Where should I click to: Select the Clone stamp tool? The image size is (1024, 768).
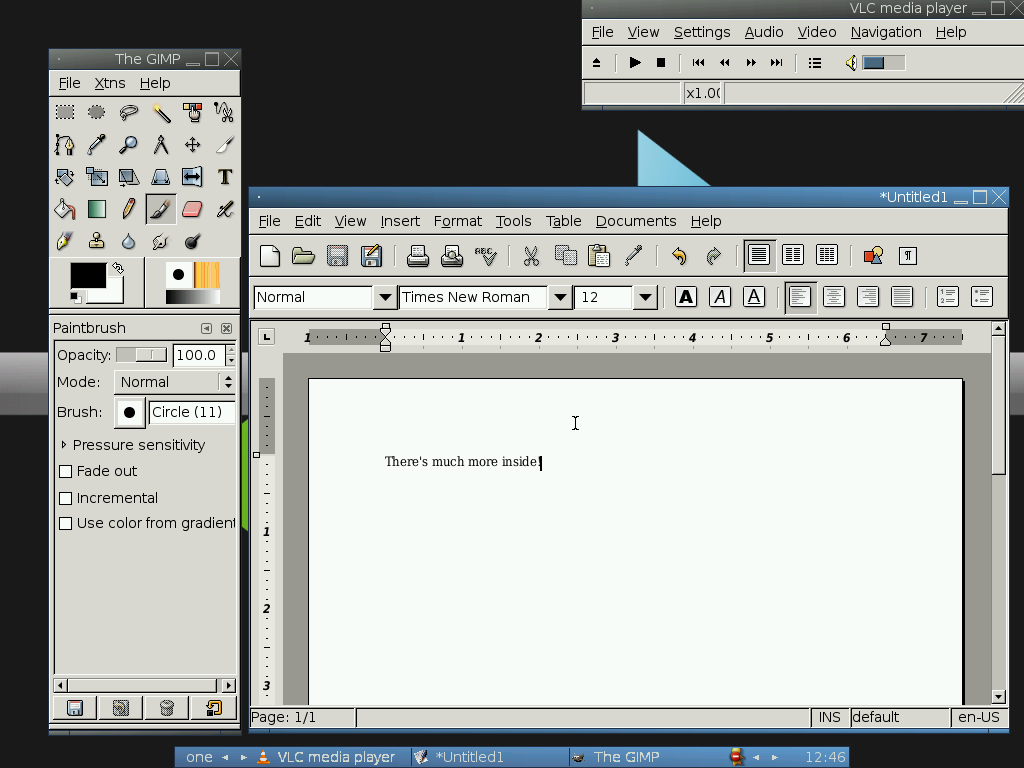pos(97,241)
